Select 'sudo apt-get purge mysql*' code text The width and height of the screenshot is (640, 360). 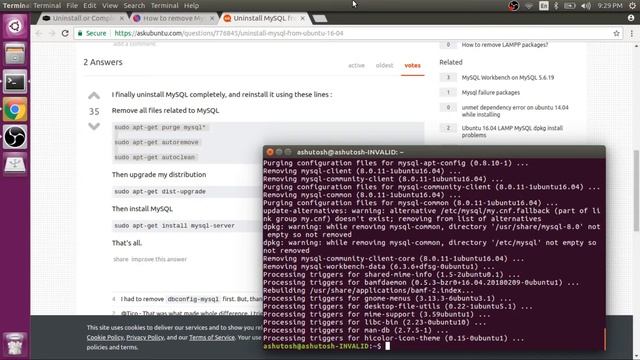[160, 127]
